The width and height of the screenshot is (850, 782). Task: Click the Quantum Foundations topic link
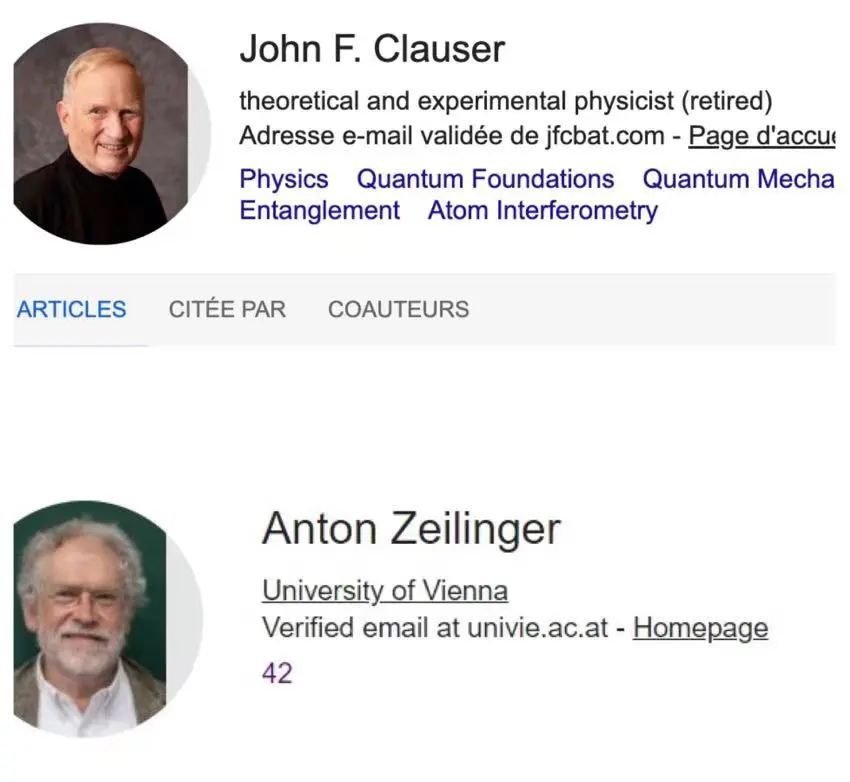[486, 179]
